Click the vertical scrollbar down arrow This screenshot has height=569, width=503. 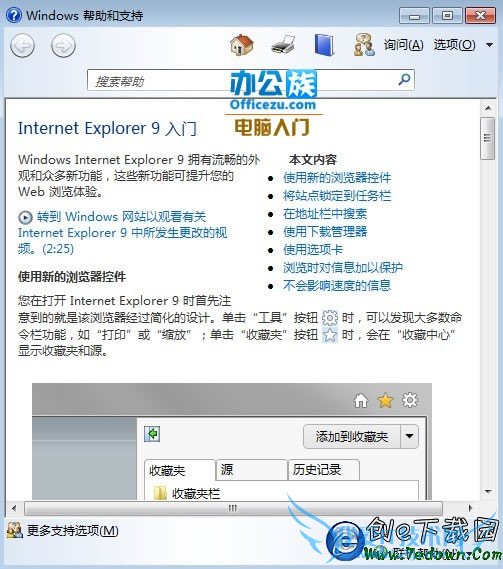(488, 492)
